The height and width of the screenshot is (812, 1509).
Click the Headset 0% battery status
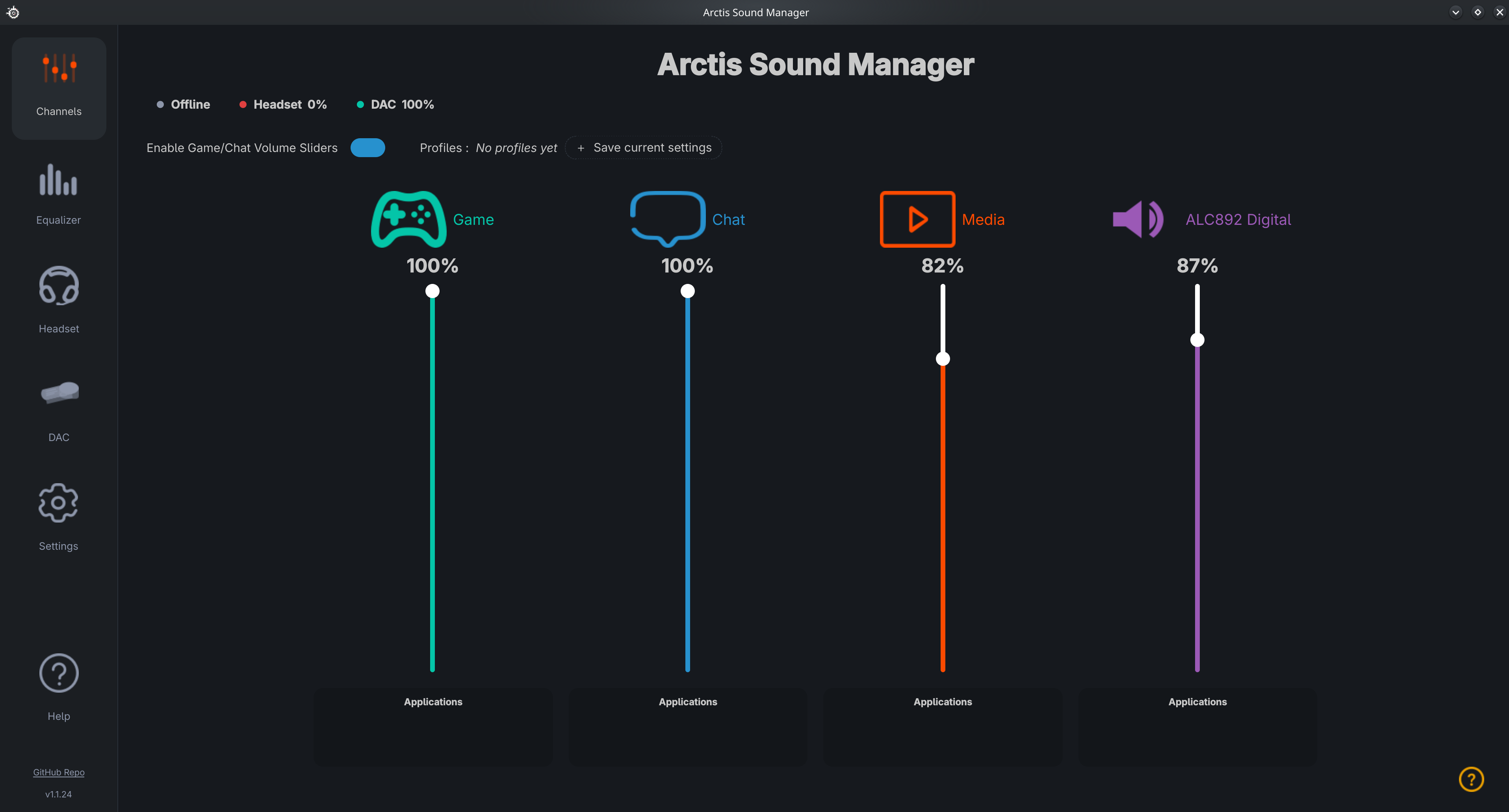coord(290,105)
